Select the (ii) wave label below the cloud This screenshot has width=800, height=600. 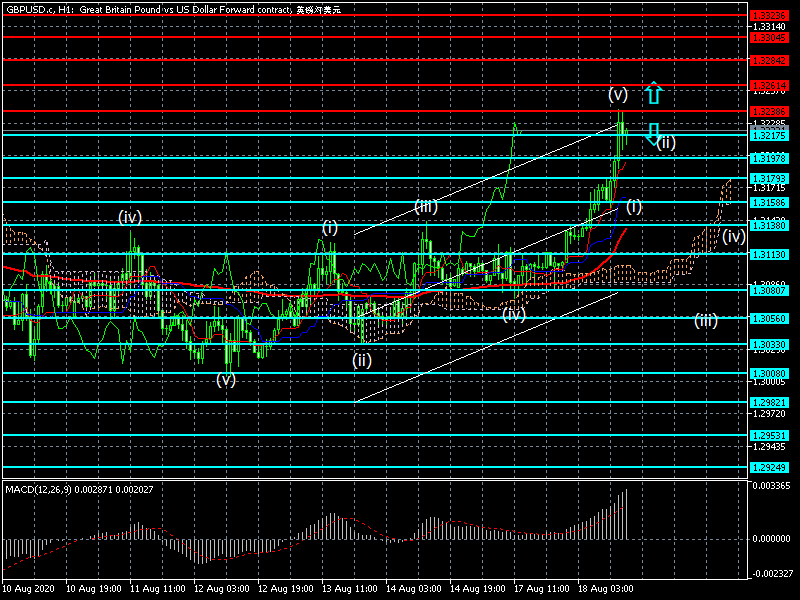click(362, 360)
